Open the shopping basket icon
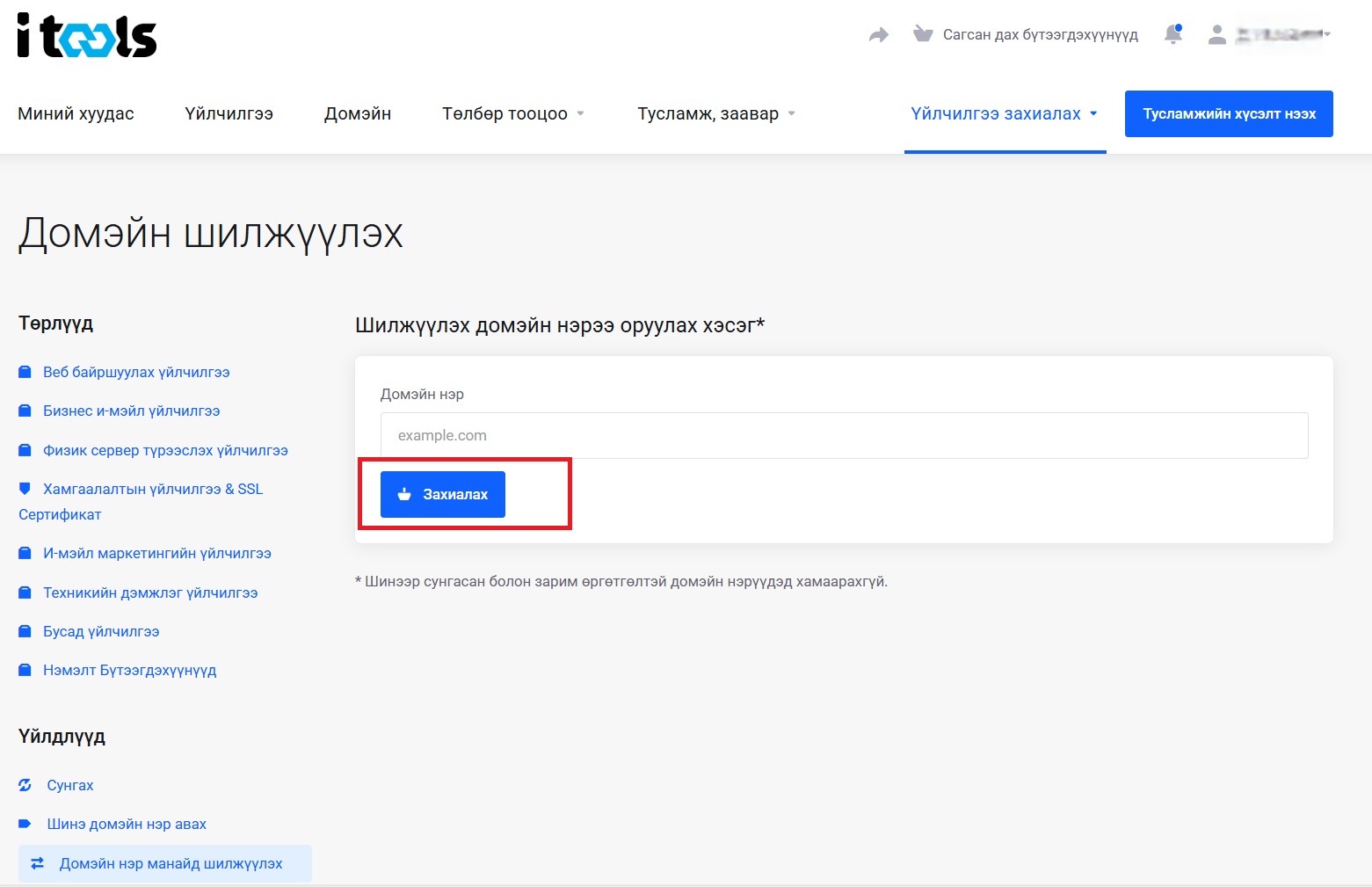1372x887 pixels. [x=922, y=34]
